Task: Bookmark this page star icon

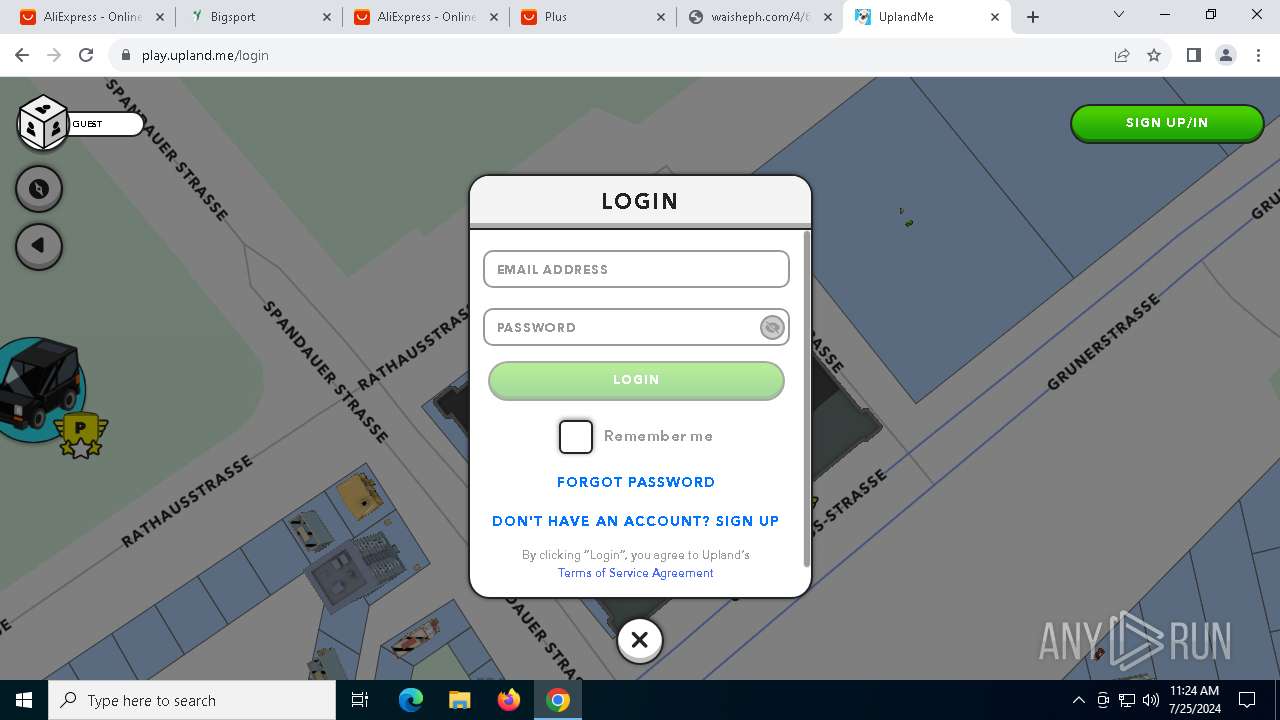Action: pos(1154,55)
